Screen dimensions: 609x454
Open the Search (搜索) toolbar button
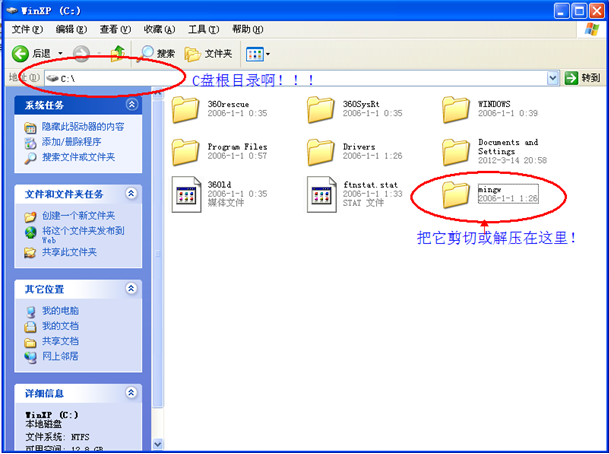point(157,54)
